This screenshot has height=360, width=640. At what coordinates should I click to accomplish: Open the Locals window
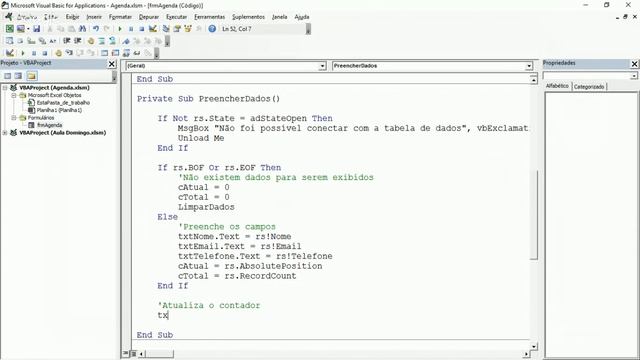point(104,53)
